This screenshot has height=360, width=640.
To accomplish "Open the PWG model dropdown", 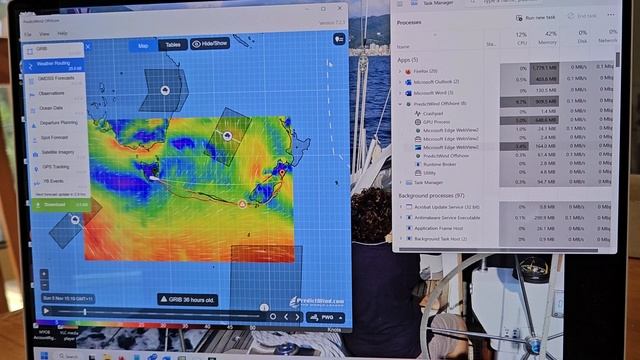I will [326, 317].
